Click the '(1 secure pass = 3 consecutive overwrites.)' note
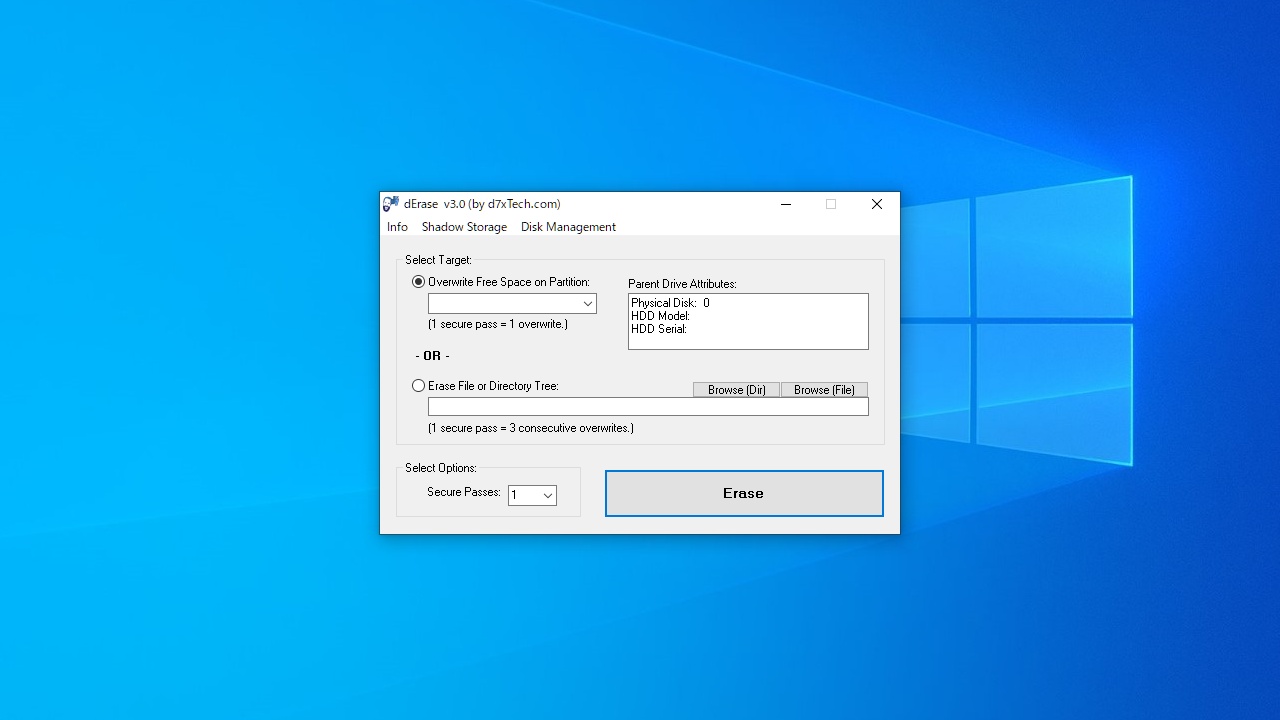The width and height of the screenshot is (1280, 720). coord(531,428)
